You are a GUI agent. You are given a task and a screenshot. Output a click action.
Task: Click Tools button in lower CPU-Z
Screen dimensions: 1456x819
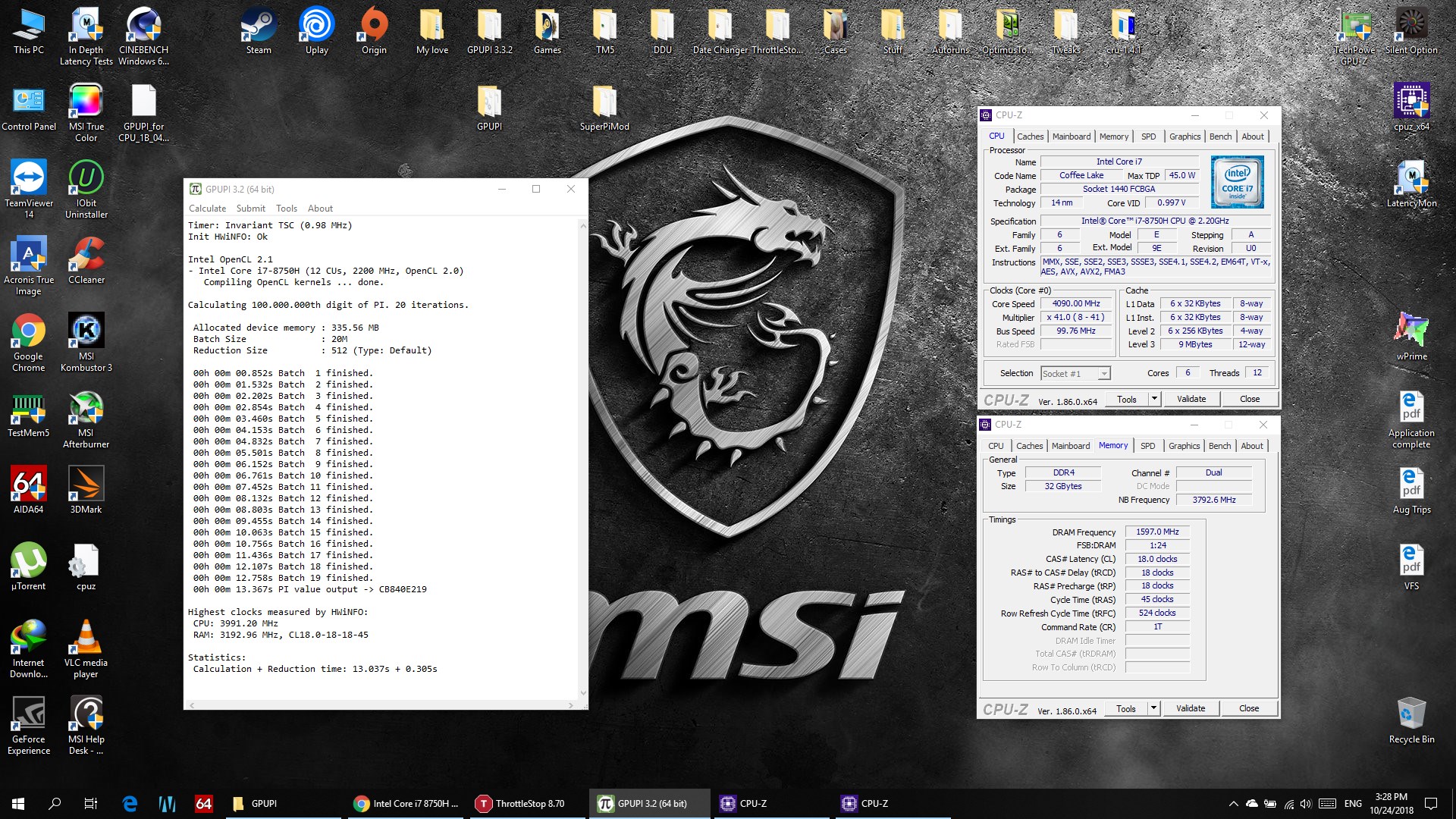pos(1126,708)
